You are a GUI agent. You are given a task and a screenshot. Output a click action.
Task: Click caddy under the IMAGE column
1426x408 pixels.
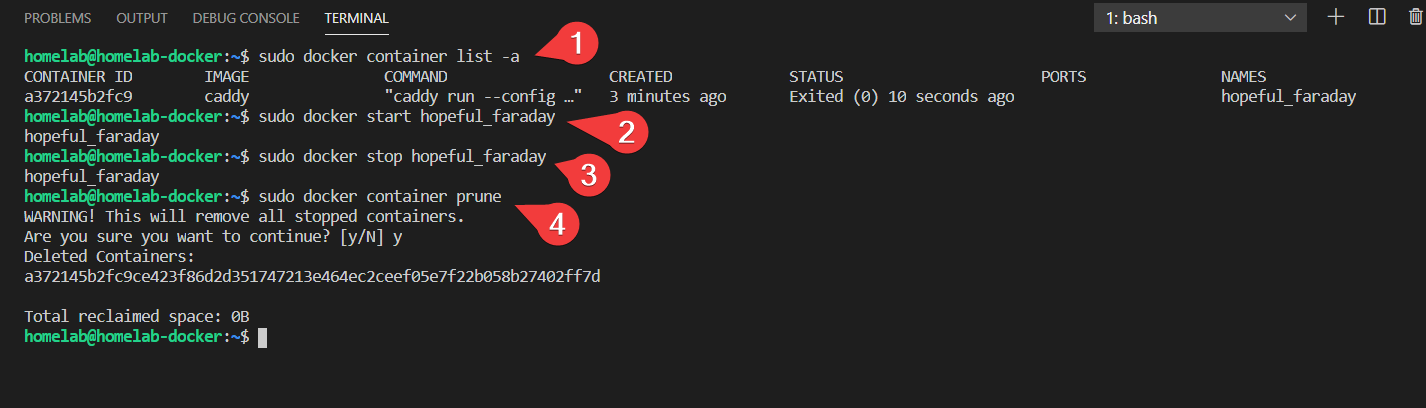(226, 97)
